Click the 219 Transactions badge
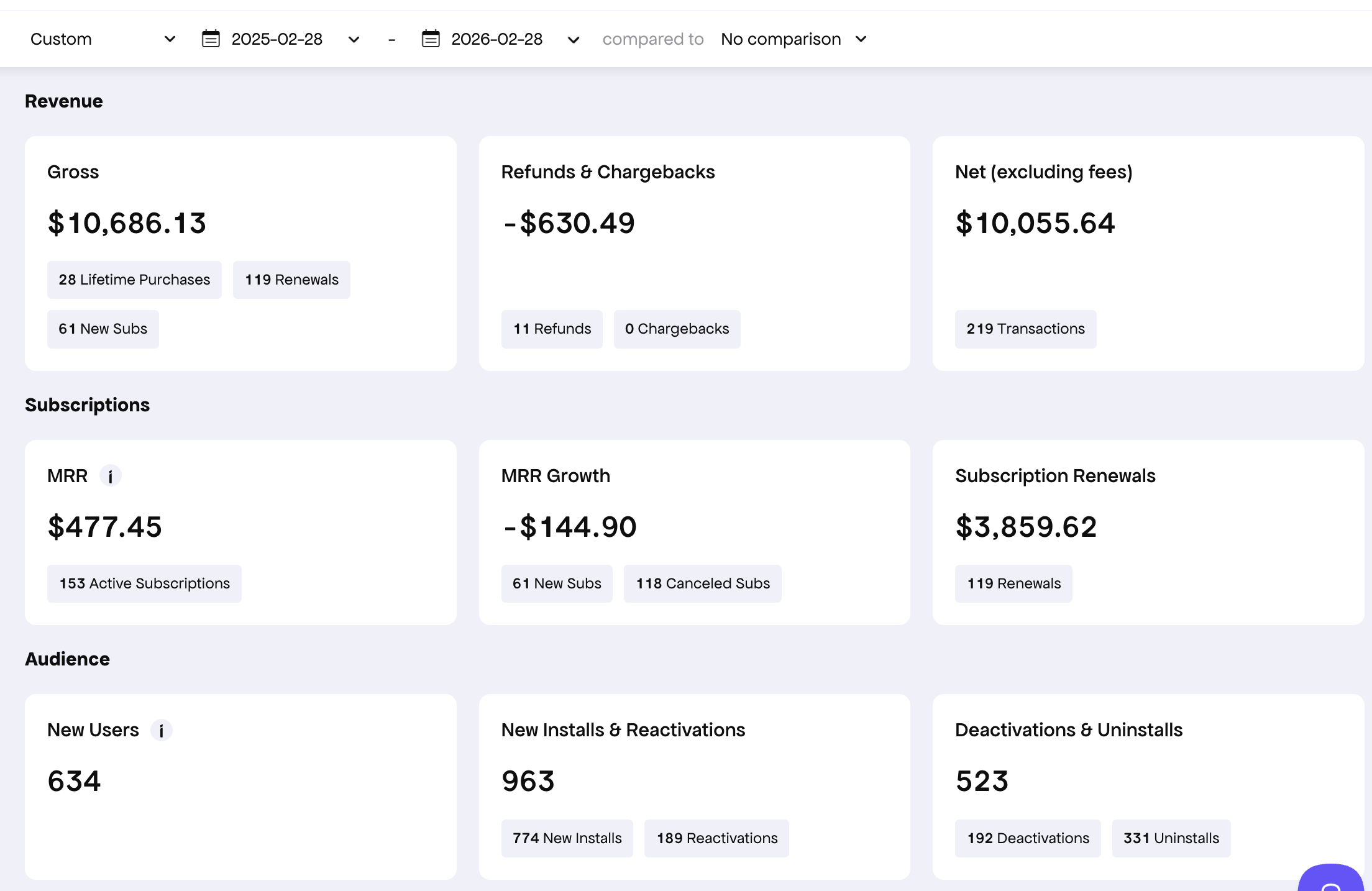Viewport: 1372px width, 891px height. [x=1025, y=329]
